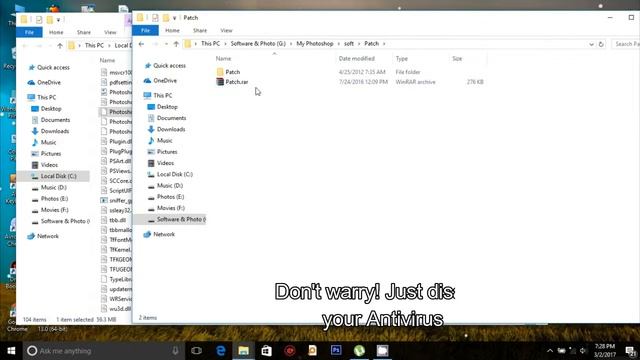Open the File tab in the background Explorer window
640x360 pixels.
click(x=29, y=32)
